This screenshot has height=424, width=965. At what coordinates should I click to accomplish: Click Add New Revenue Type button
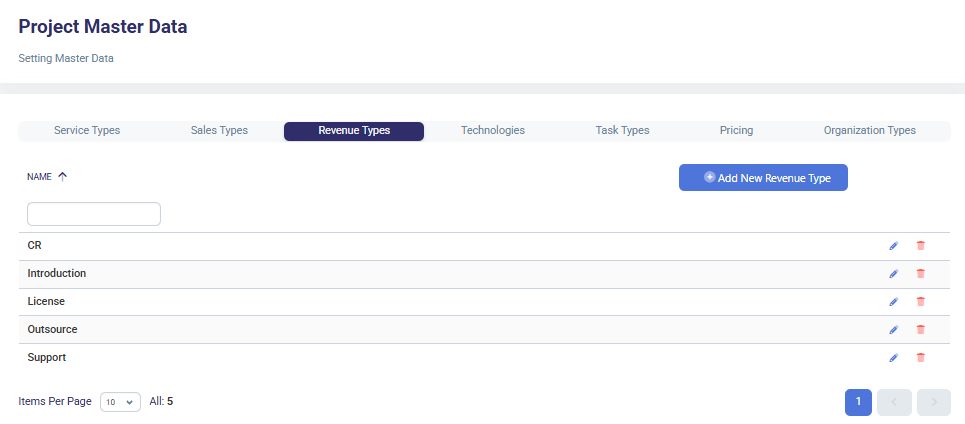tap(763, 178)
